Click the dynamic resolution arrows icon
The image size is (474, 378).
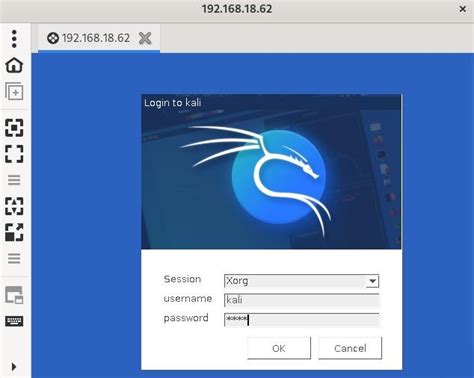point(14,206)
